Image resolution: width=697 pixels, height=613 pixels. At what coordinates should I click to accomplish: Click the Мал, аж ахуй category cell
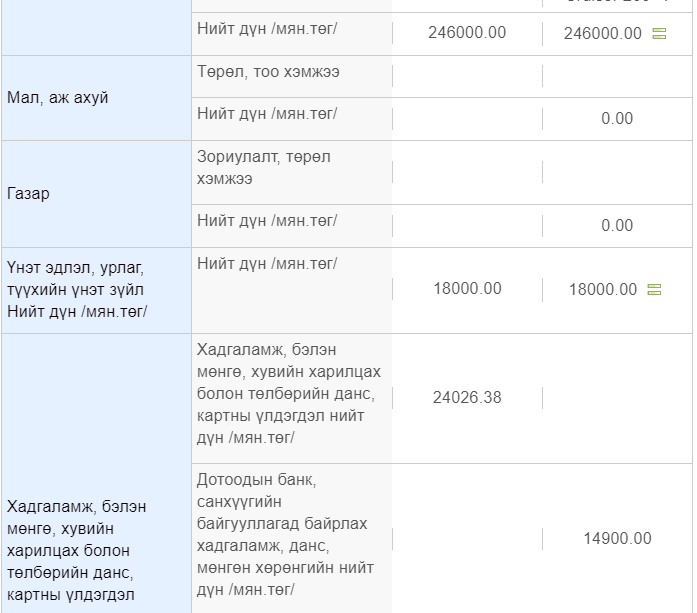(x=96, y=98)
